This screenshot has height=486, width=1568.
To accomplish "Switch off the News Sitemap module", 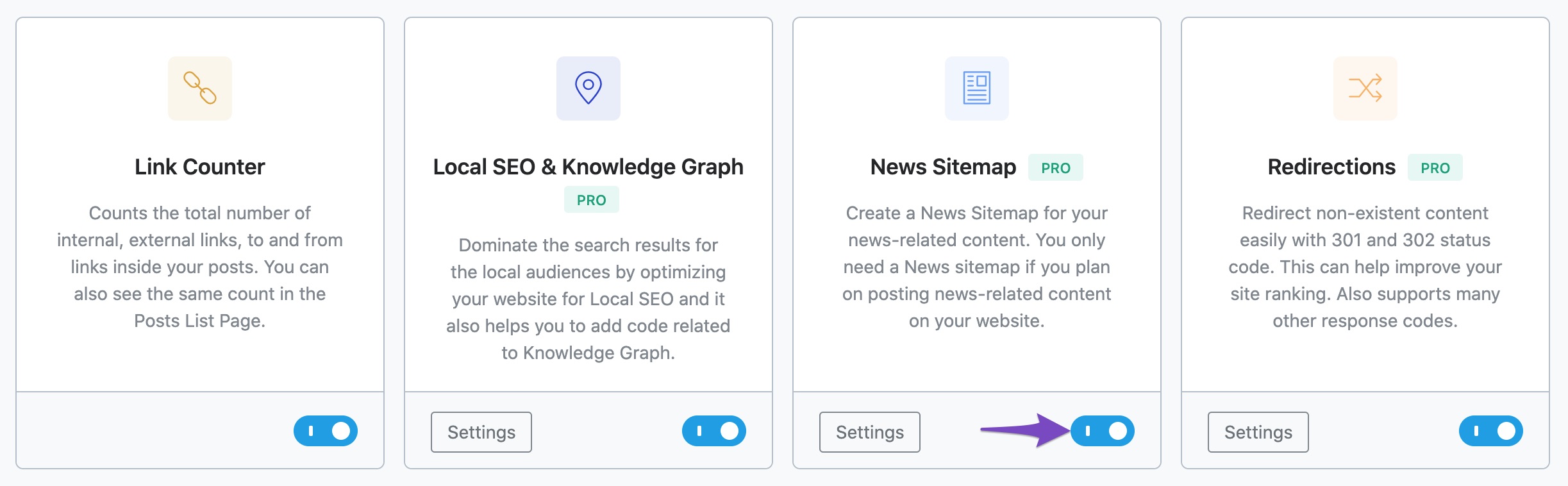I will 1103,431.
